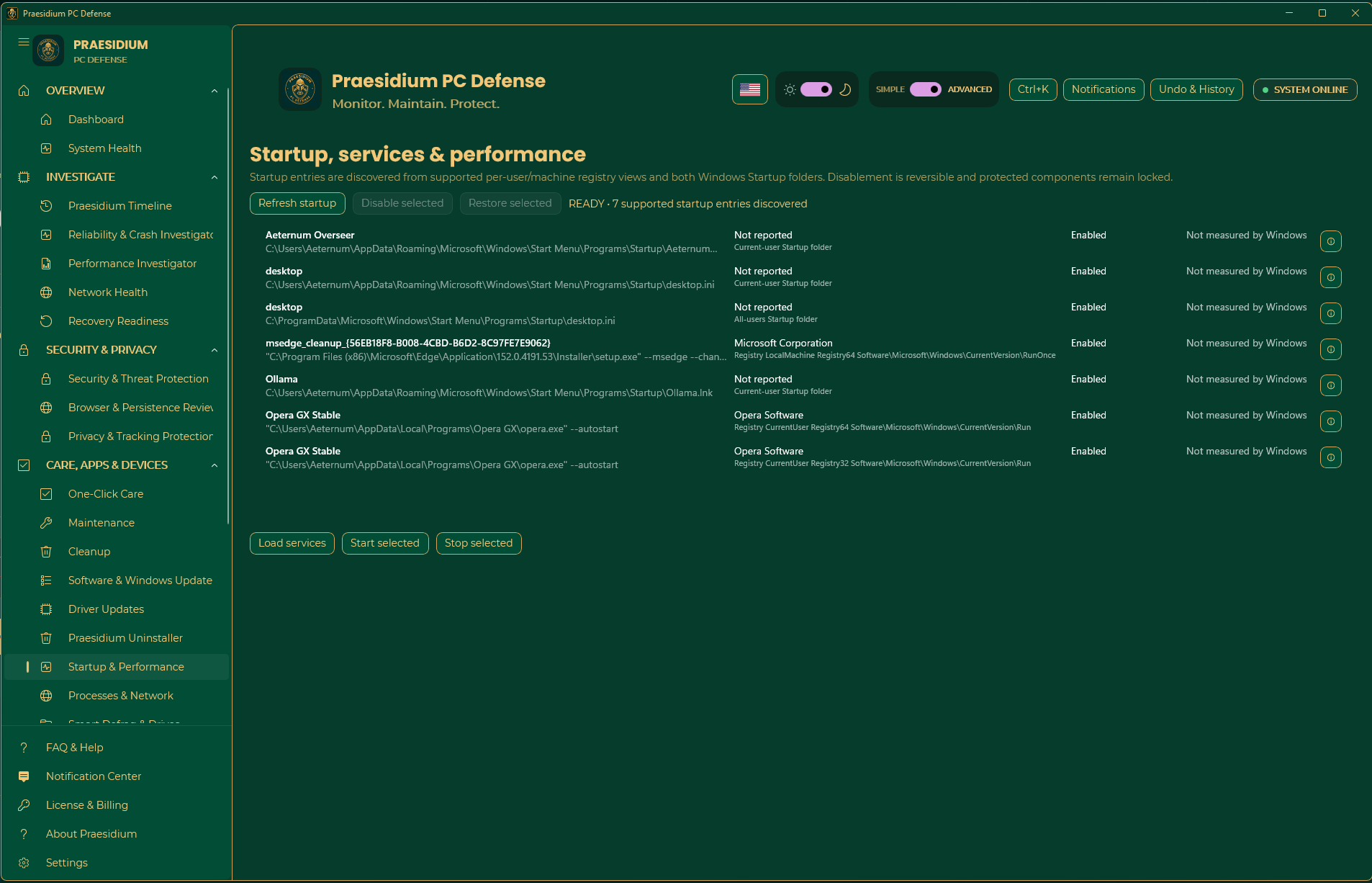Click the Dashboard home icon
1372x883 pixels.
(x=46, y=120)
